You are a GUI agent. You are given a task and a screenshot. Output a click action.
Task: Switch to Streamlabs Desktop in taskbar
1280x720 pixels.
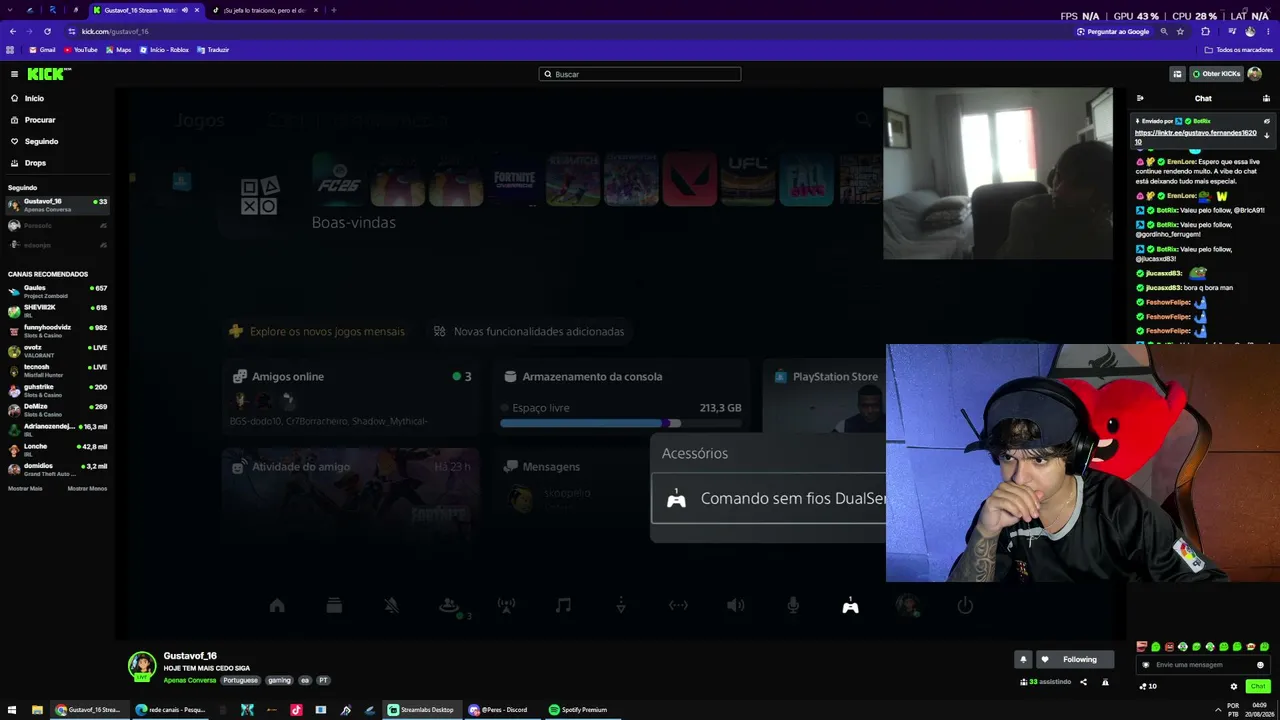(x=422, y=710)
